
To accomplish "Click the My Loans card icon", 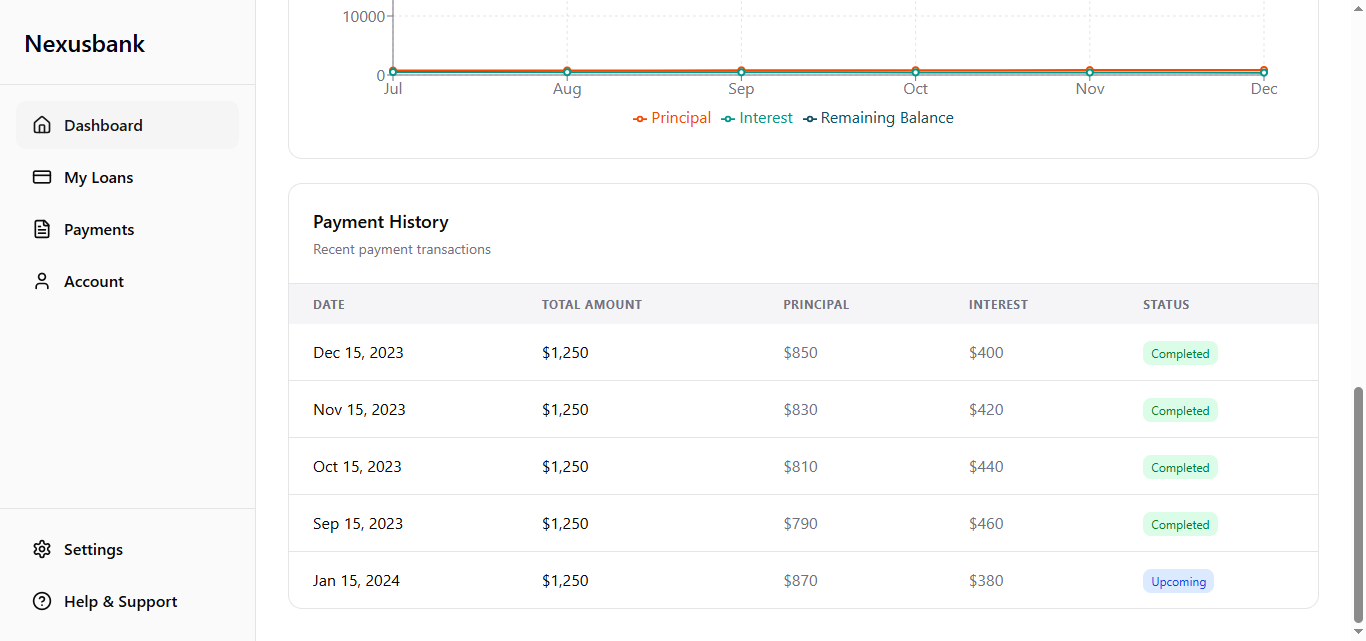I will [42, 177].
